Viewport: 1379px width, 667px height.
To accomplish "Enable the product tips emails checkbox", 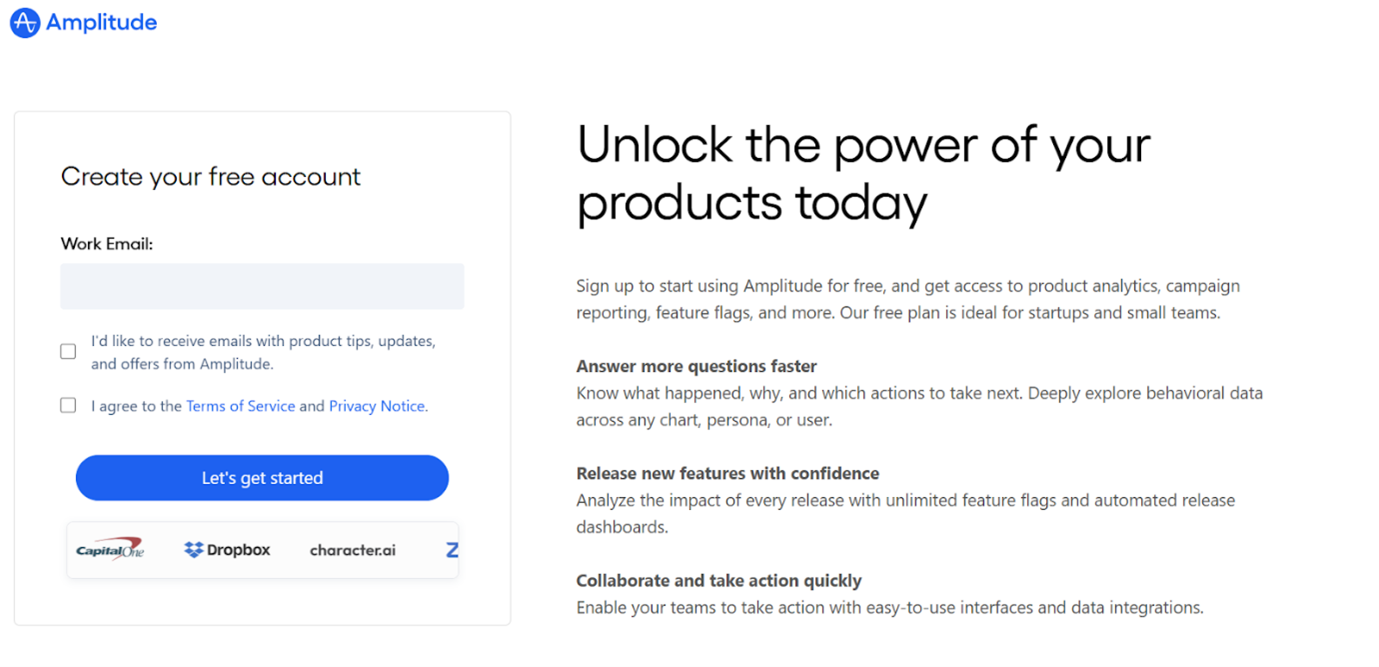I will [x=68, y=351].
